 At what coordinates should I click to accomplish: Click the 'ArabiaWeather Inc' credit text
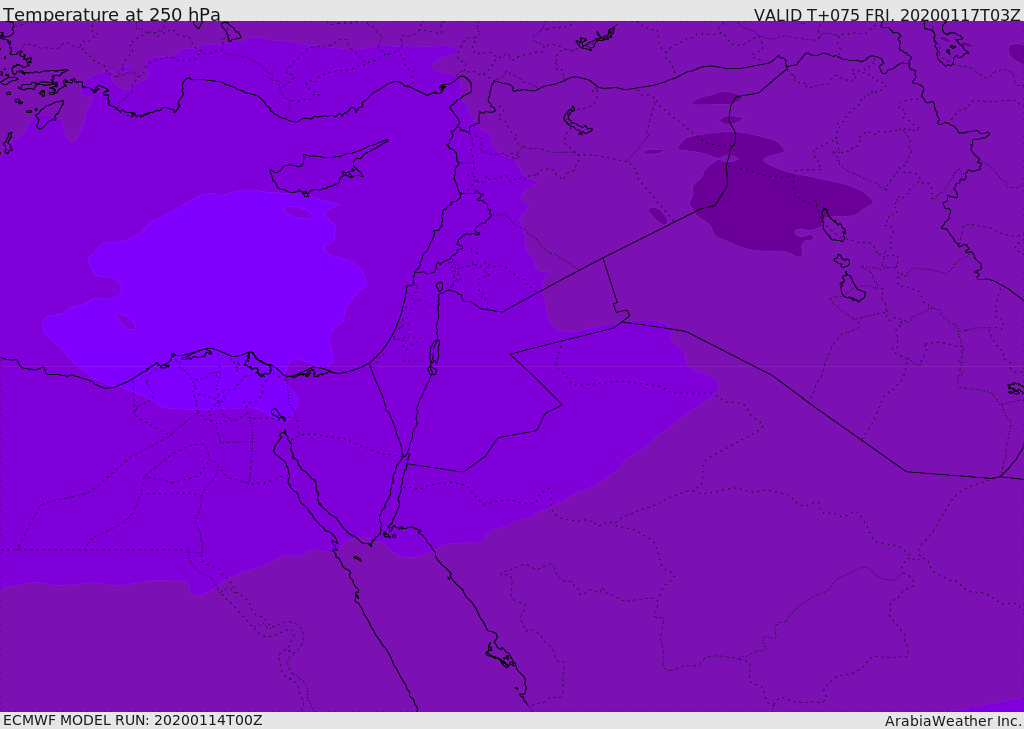pyautogui.click(x=952, y=721)
